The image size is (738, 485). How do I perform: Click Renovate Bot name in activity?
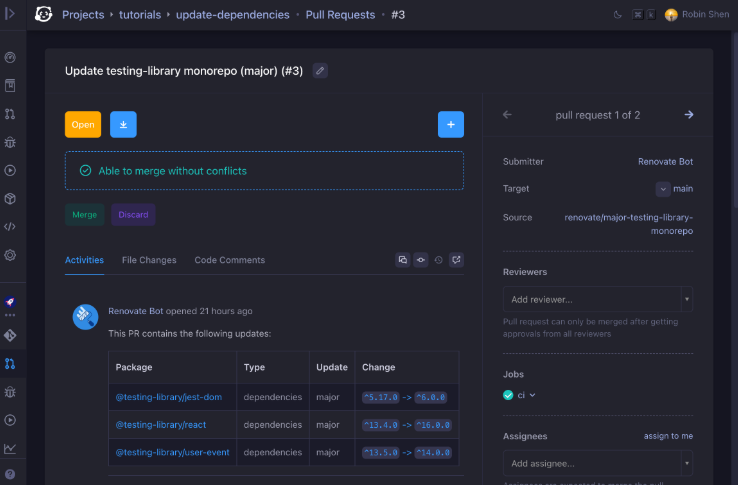pyautogui.click(x=136, y=311)
